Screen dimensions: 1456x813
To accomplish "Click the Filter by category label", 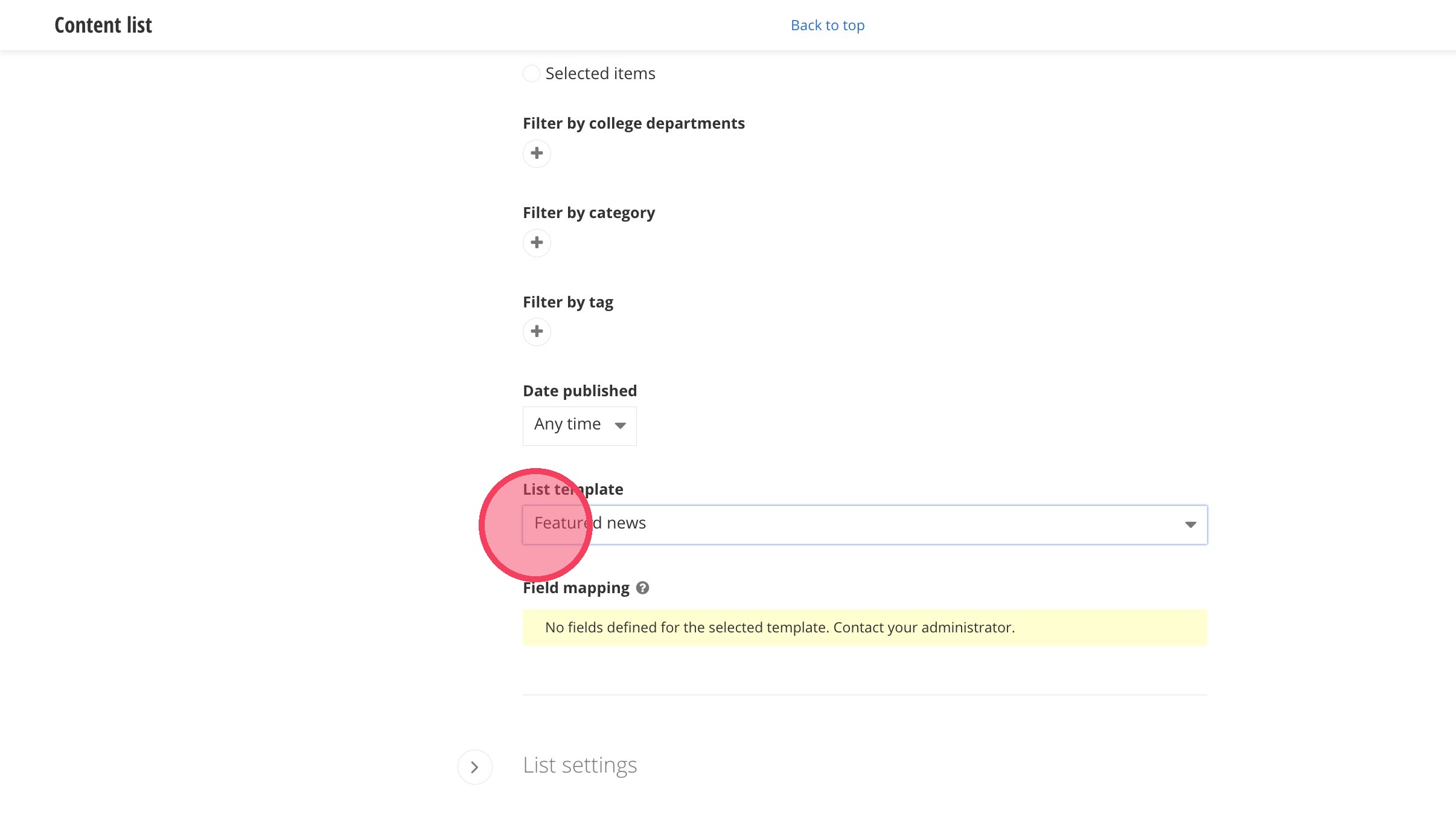I will click(x=589, y=213).
